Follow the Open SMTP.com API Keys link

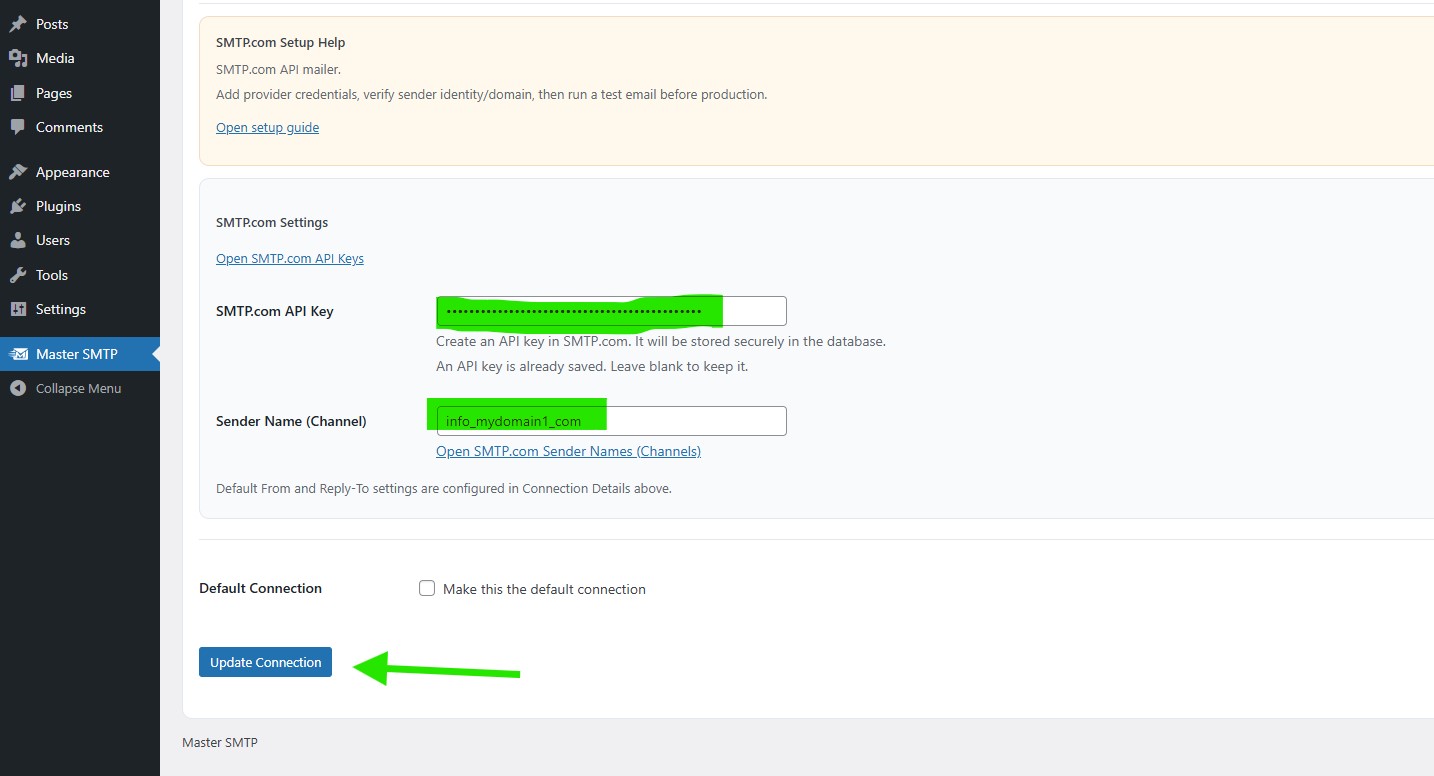[289, 258]
